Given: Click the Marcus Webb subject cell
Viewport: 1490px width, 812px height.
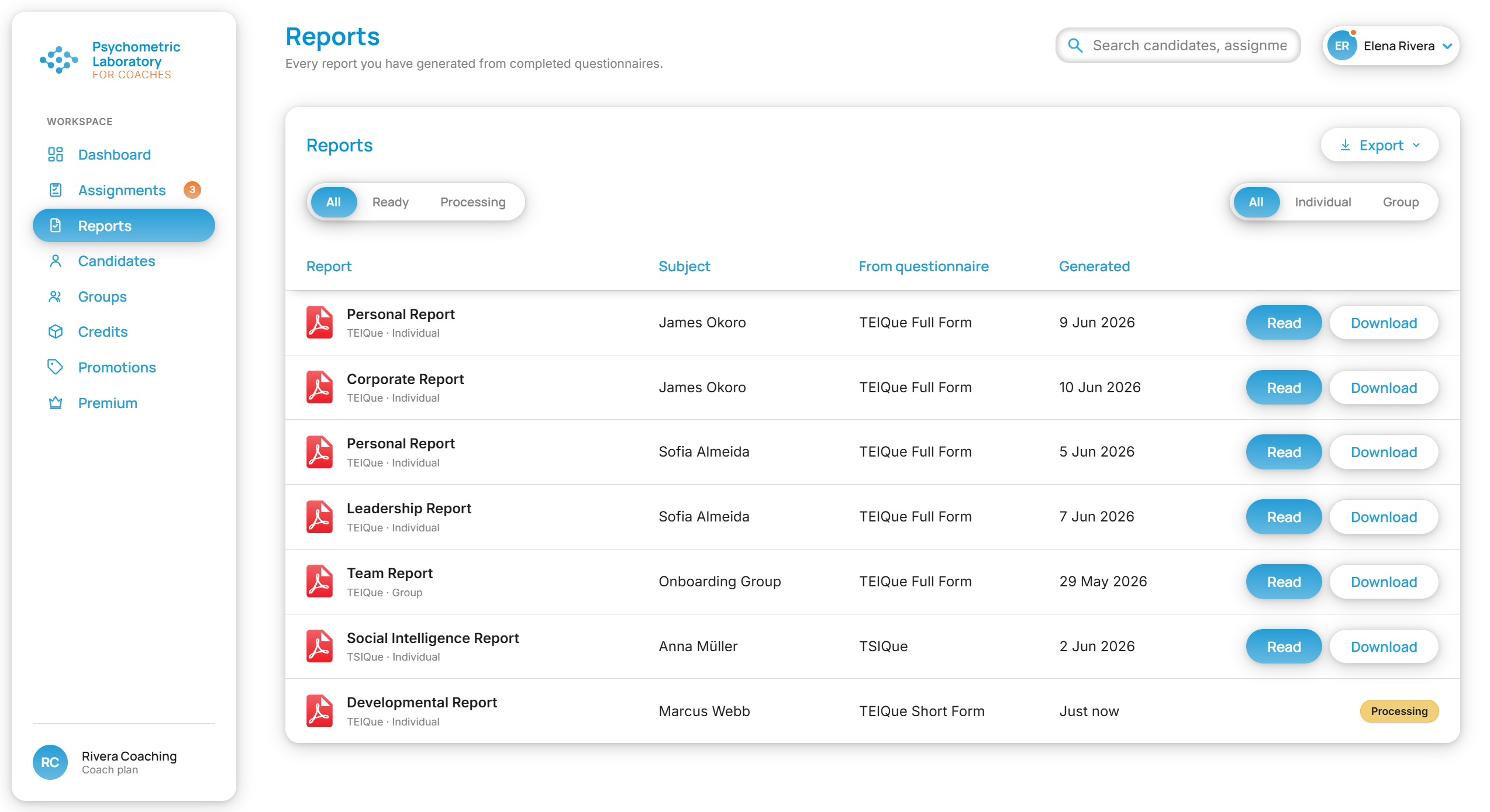Looking at the screenshot, I should click(704, 711).
